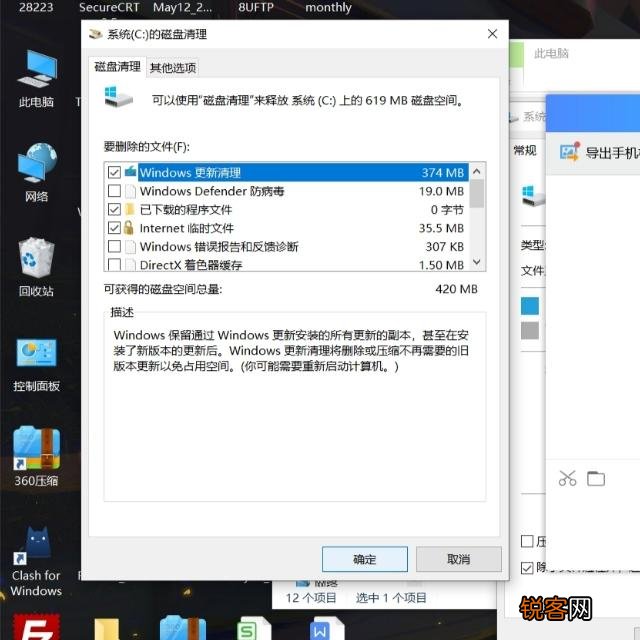
Task: Click the Windows 更新清理 item icon
Action: tap(130, 172)
